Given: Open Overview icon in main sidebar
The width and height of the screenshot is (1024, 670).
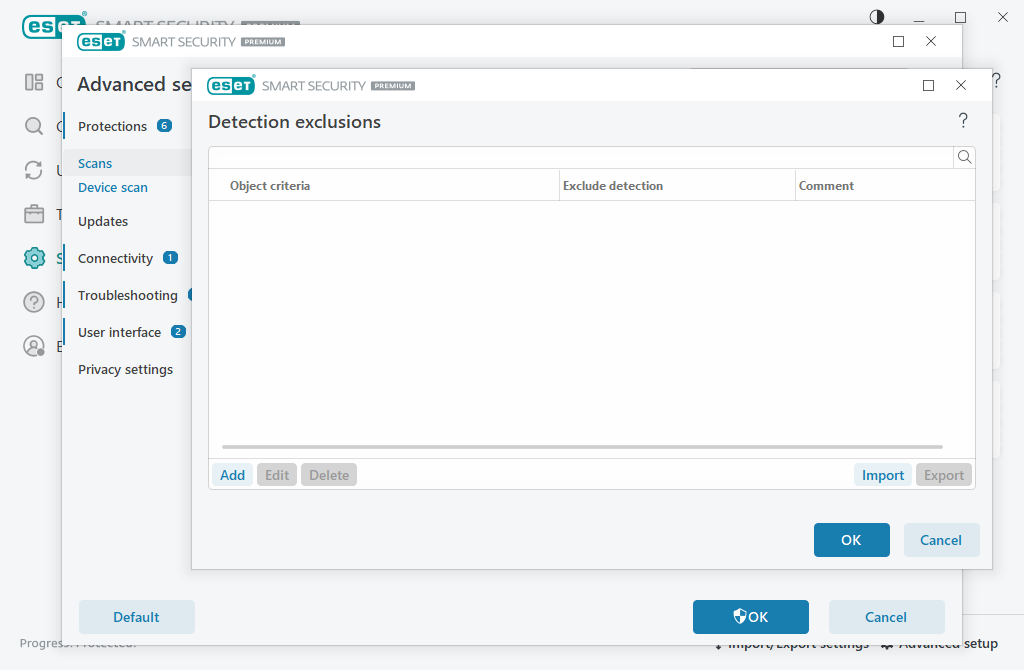Looking at the screenshot, I should (34, 82).
